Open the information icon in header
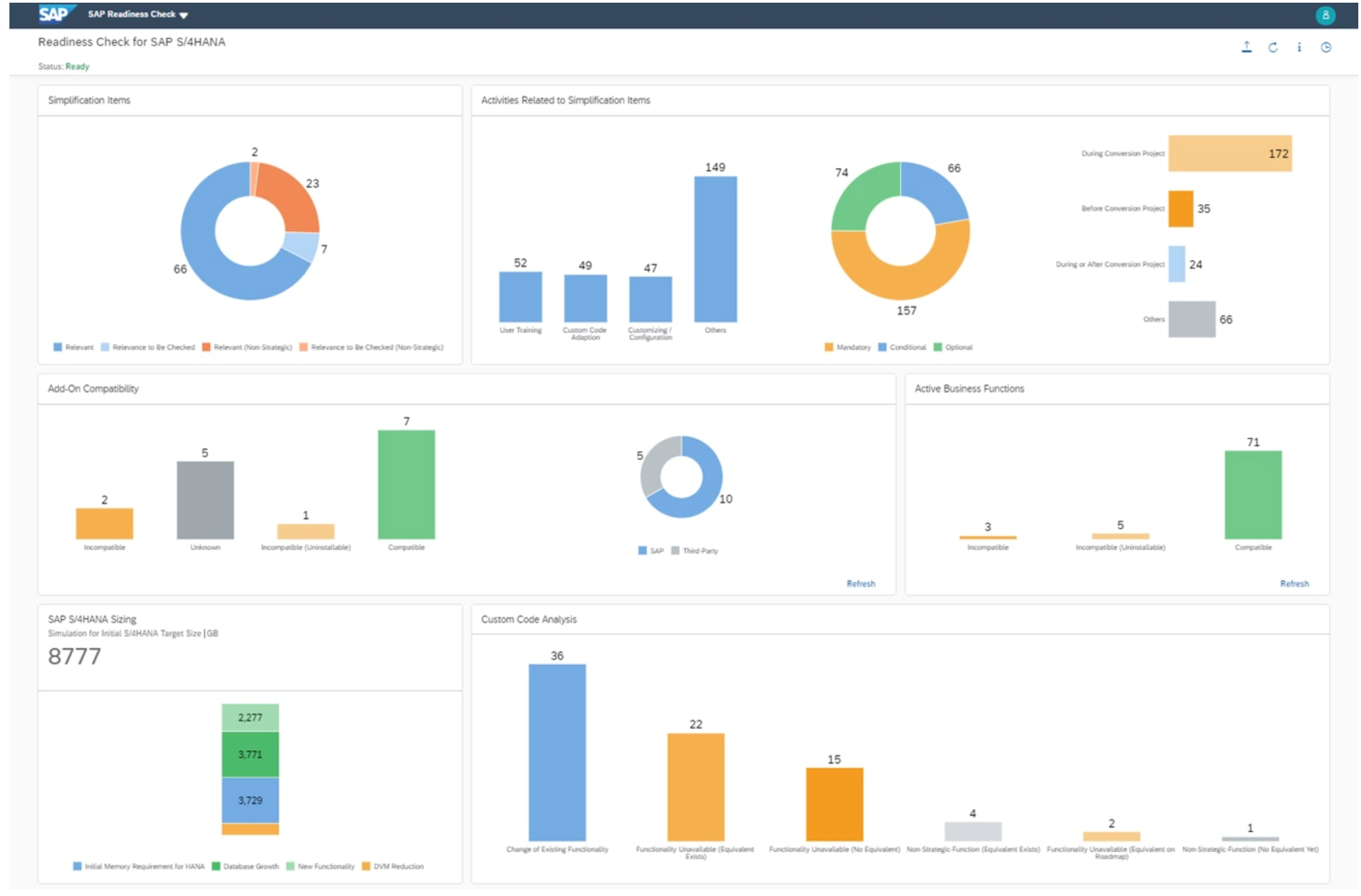 1299,47
